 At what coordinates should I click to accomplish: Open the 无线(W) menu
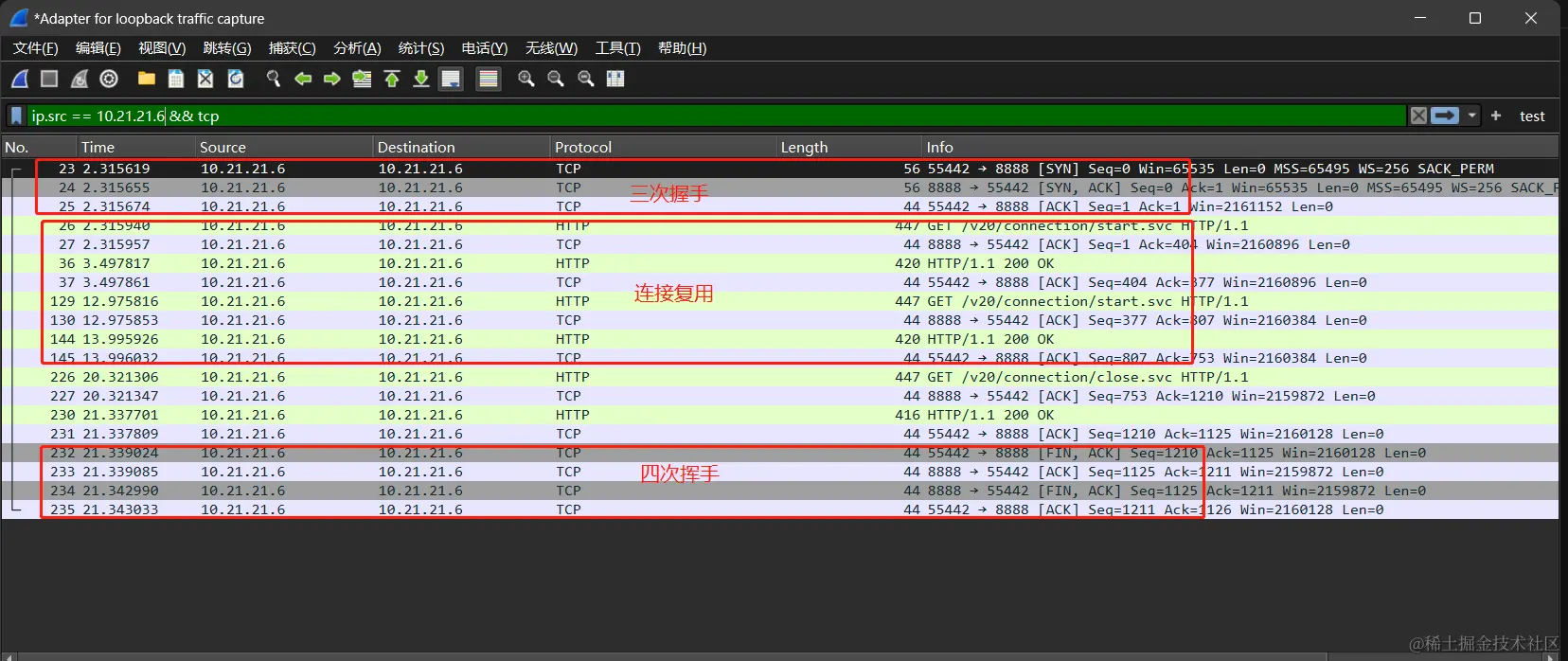pos(551,48)
